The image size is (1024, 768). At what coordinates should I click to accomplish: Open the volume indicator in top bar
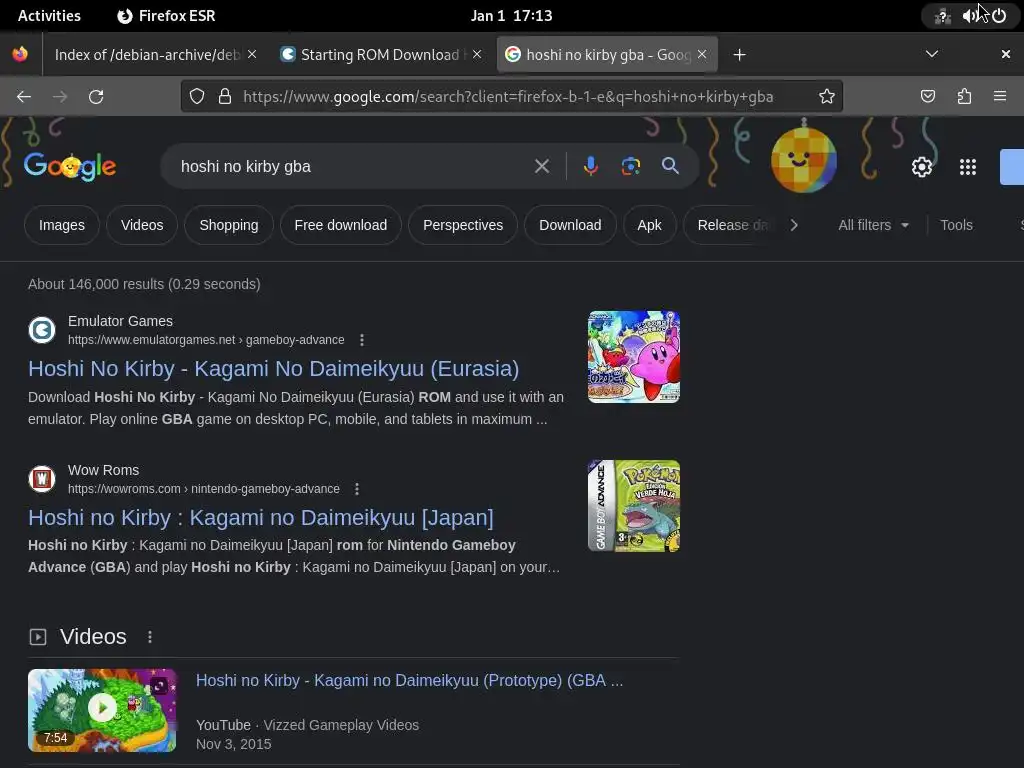click(970, 16)
